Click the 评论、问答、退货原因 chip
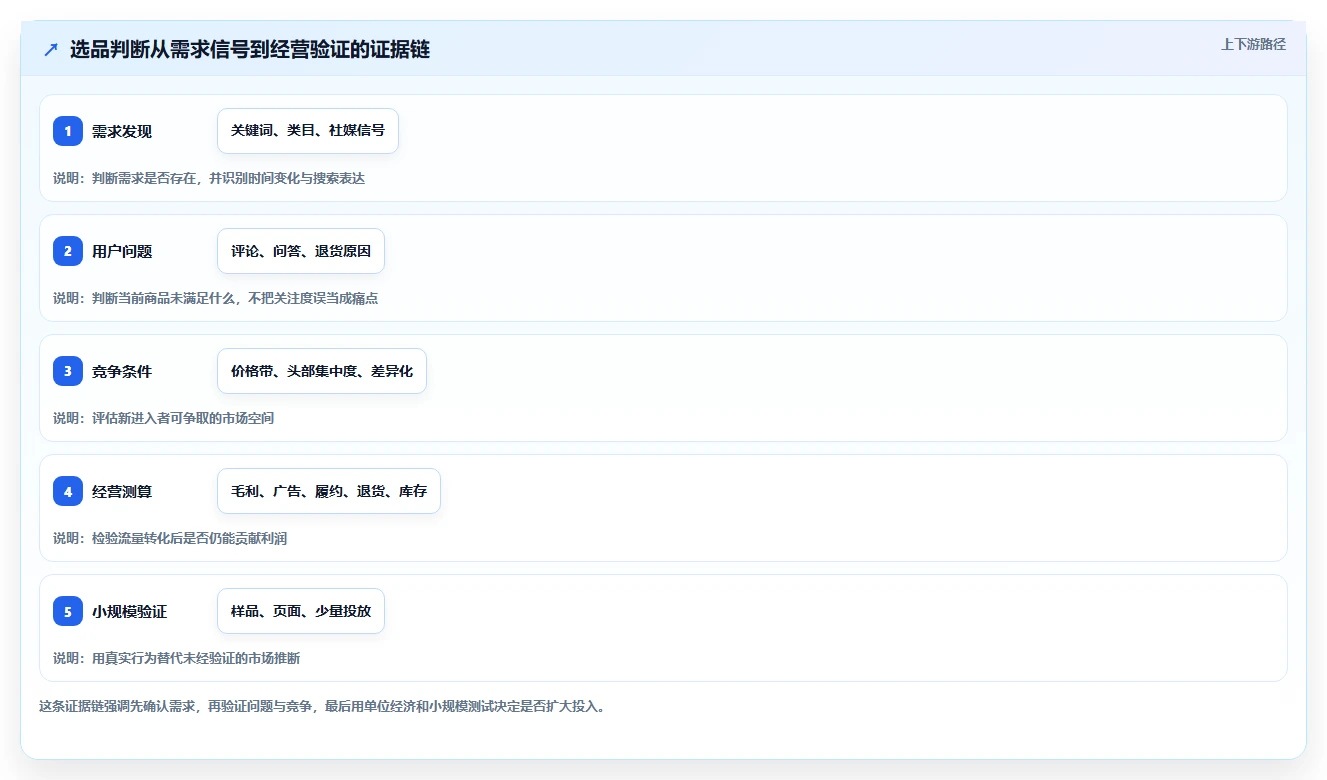 coord(301,251)
